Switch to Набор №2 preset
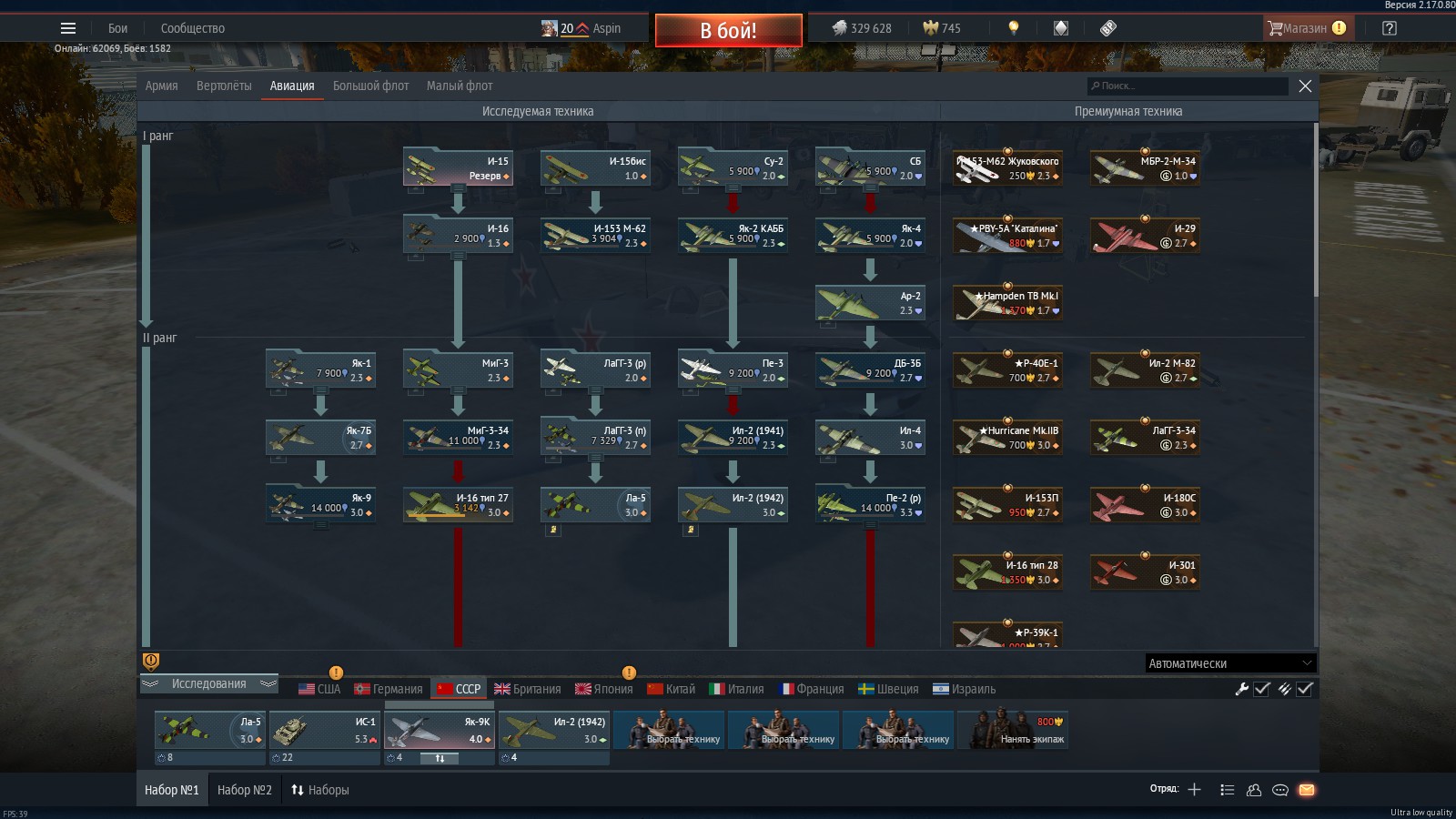This screenshot has width=1456, height=819. (x=245, y=790)
